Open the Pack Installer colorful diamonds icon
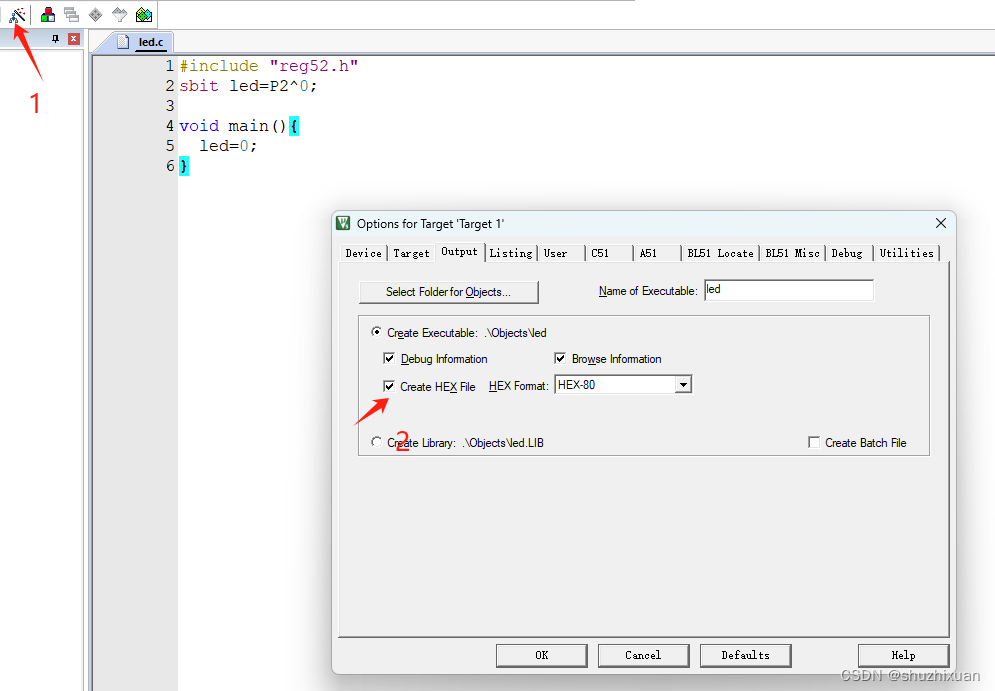 144,15
